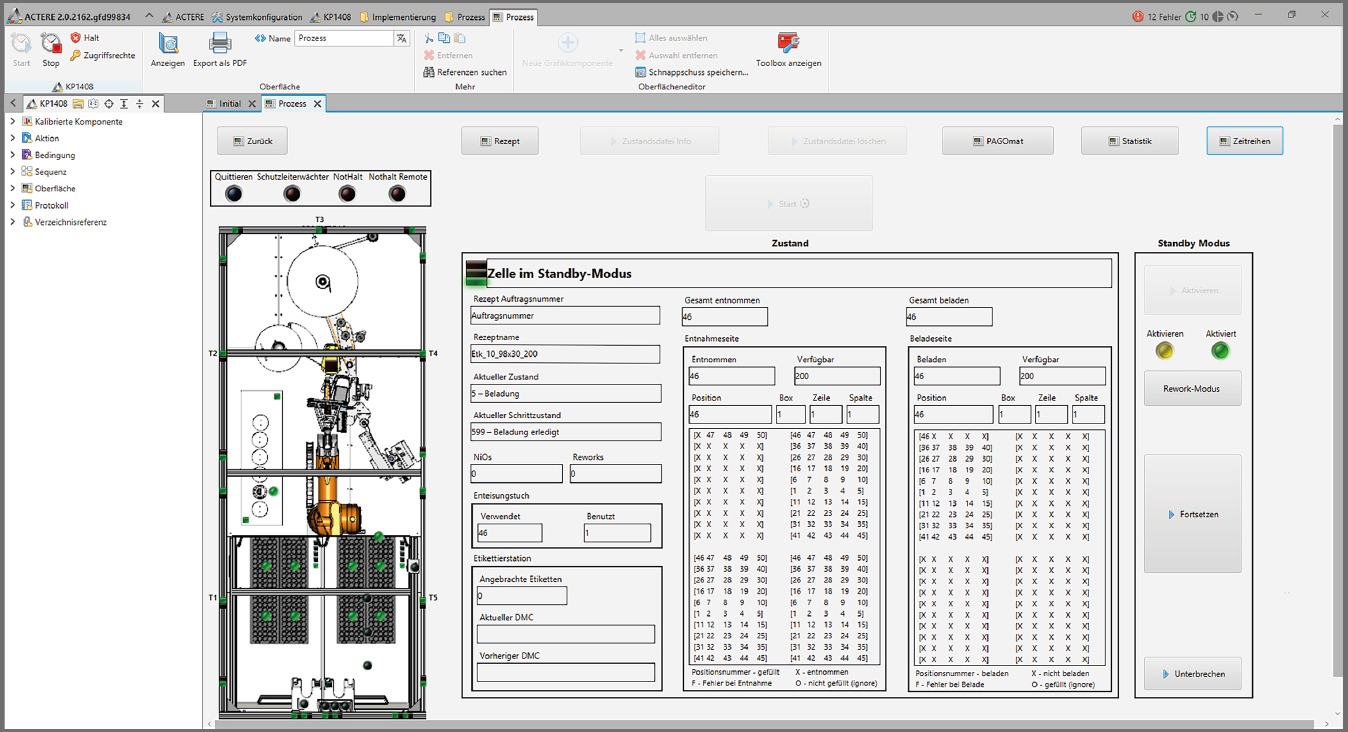This screenshot has height=732, width=1348.
Task: Show the toolbox via Toolbox anzeigen icon
Action: pyautogui.click(x=788, y=44)
